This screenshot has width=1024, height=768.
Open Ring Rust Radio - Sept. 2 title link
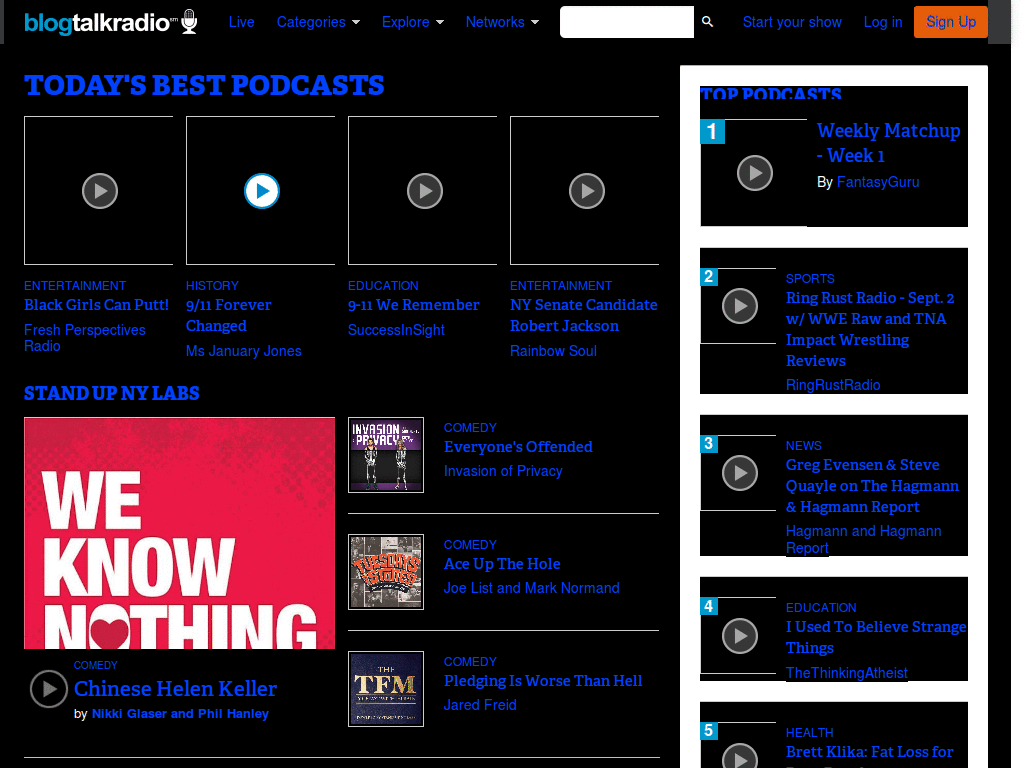click(x=870, y=329)
